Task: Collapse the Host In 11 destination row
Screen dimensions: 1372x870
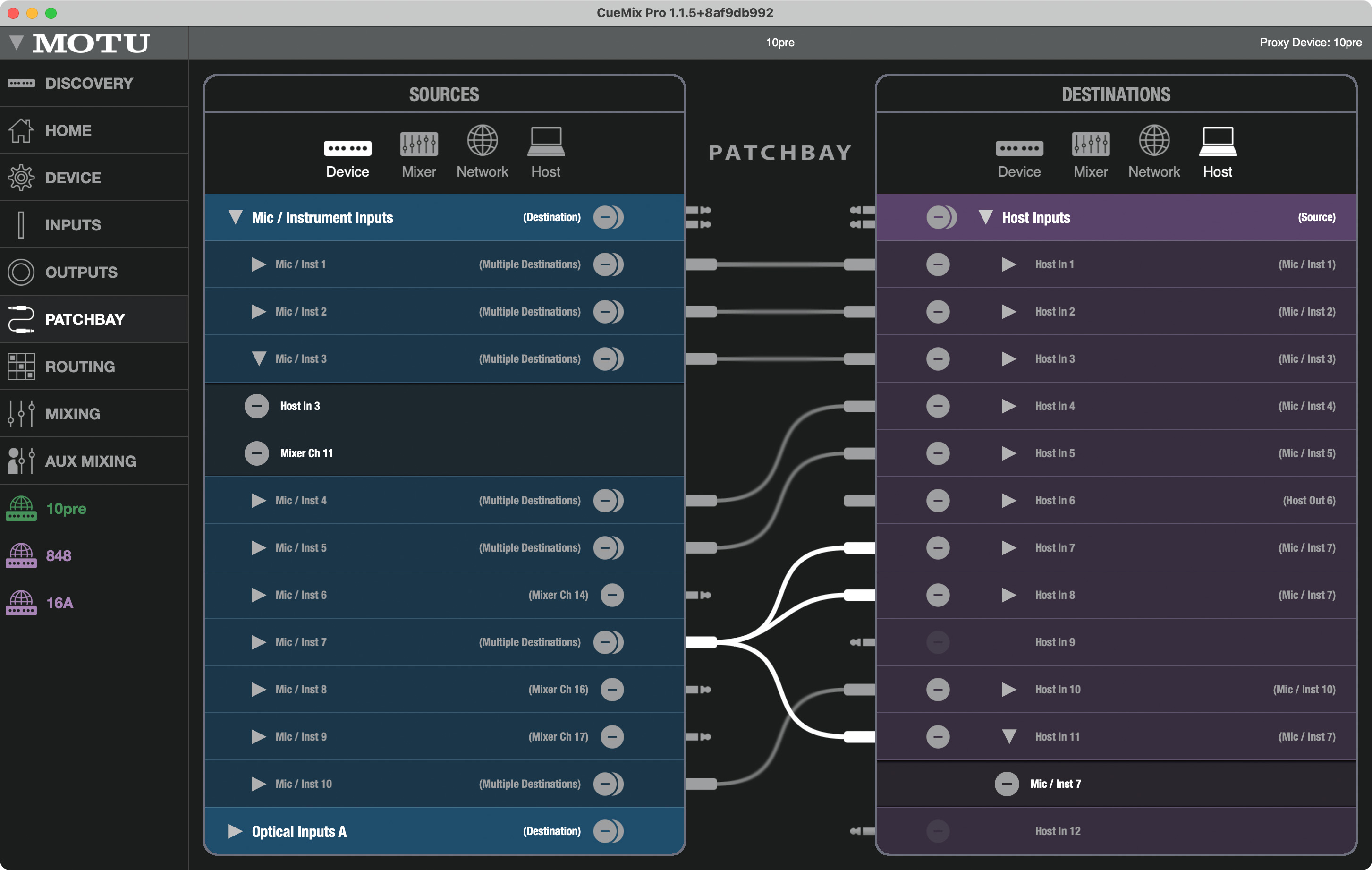Action: point(1008,737)
